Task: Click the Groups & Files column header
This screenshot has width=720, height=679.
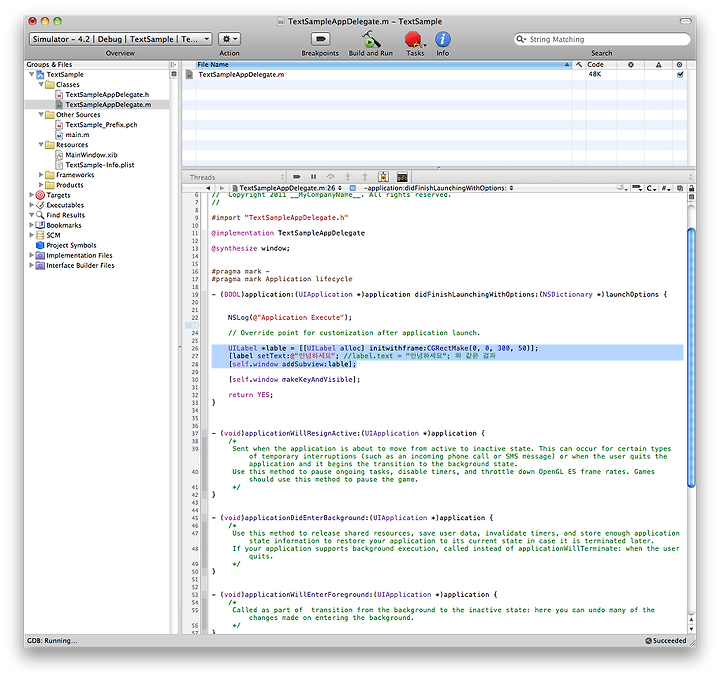Action: (97, 65)
